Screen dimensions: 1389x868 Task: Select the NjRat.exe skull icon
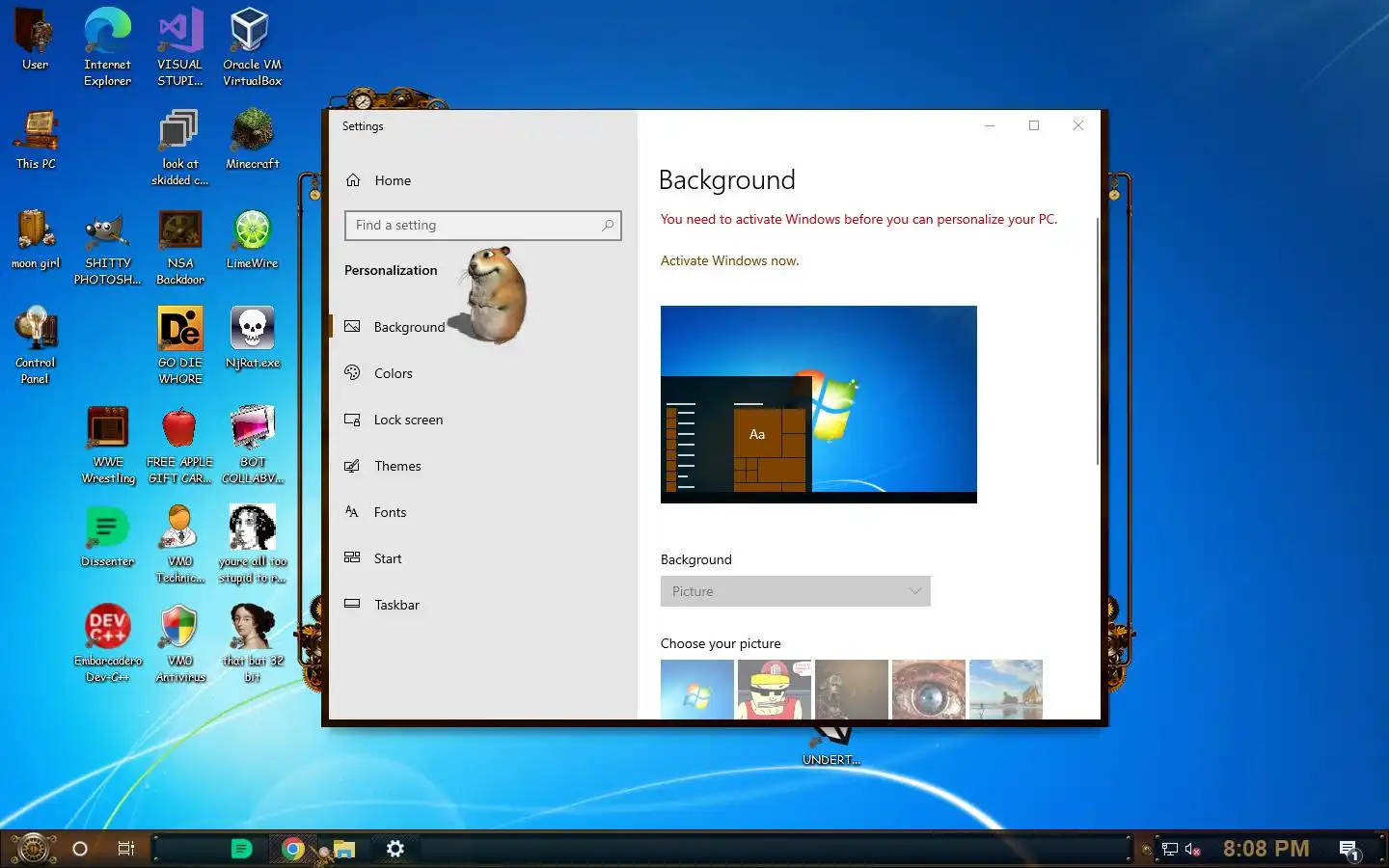point(252,338)
